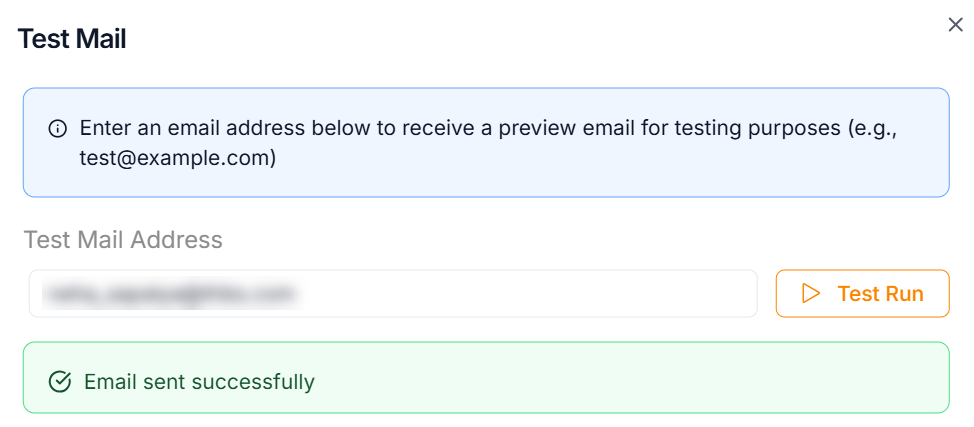Click the play triangle icon
This screenshot has width=974, height=427.
click(x=811, y=294)
